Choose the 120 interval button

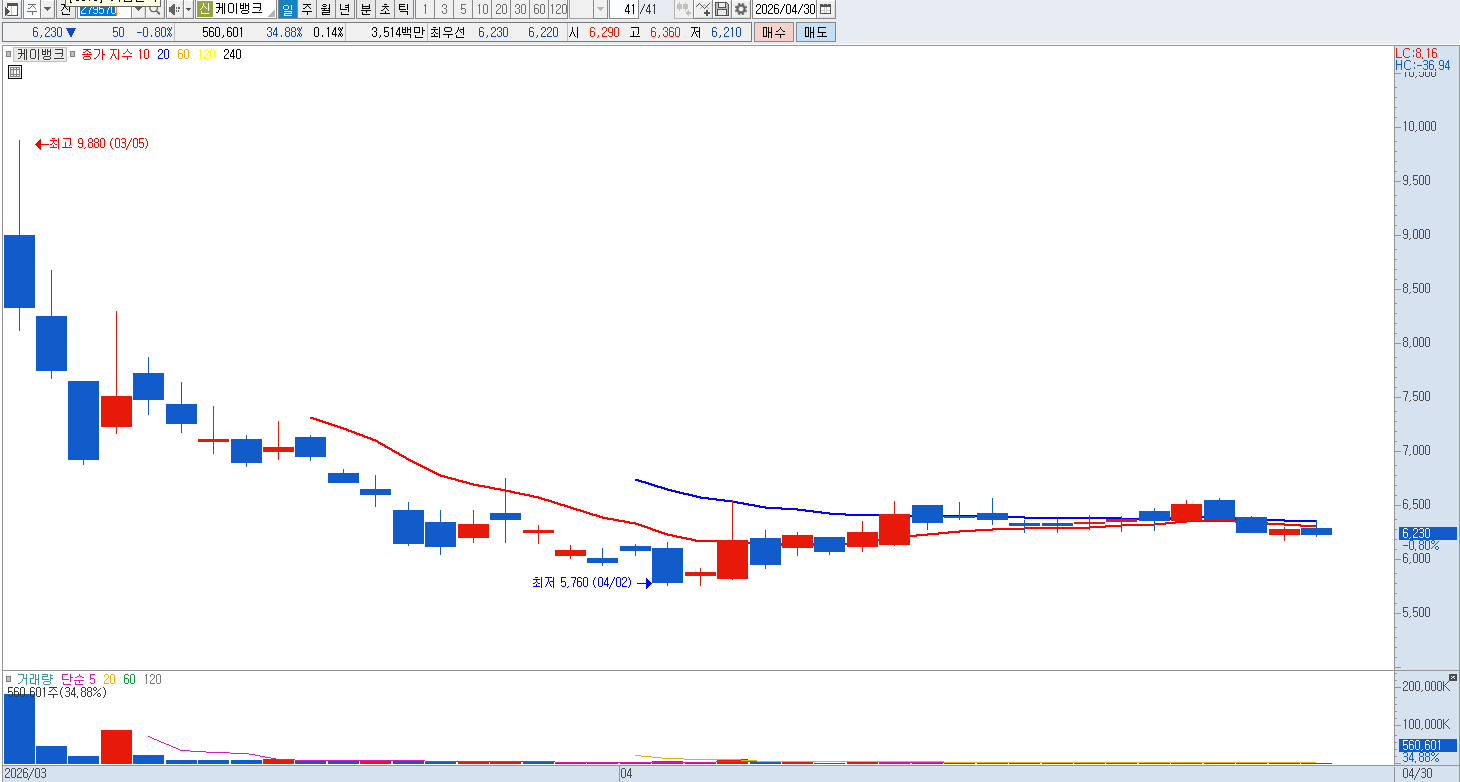[x=559, y=9]
